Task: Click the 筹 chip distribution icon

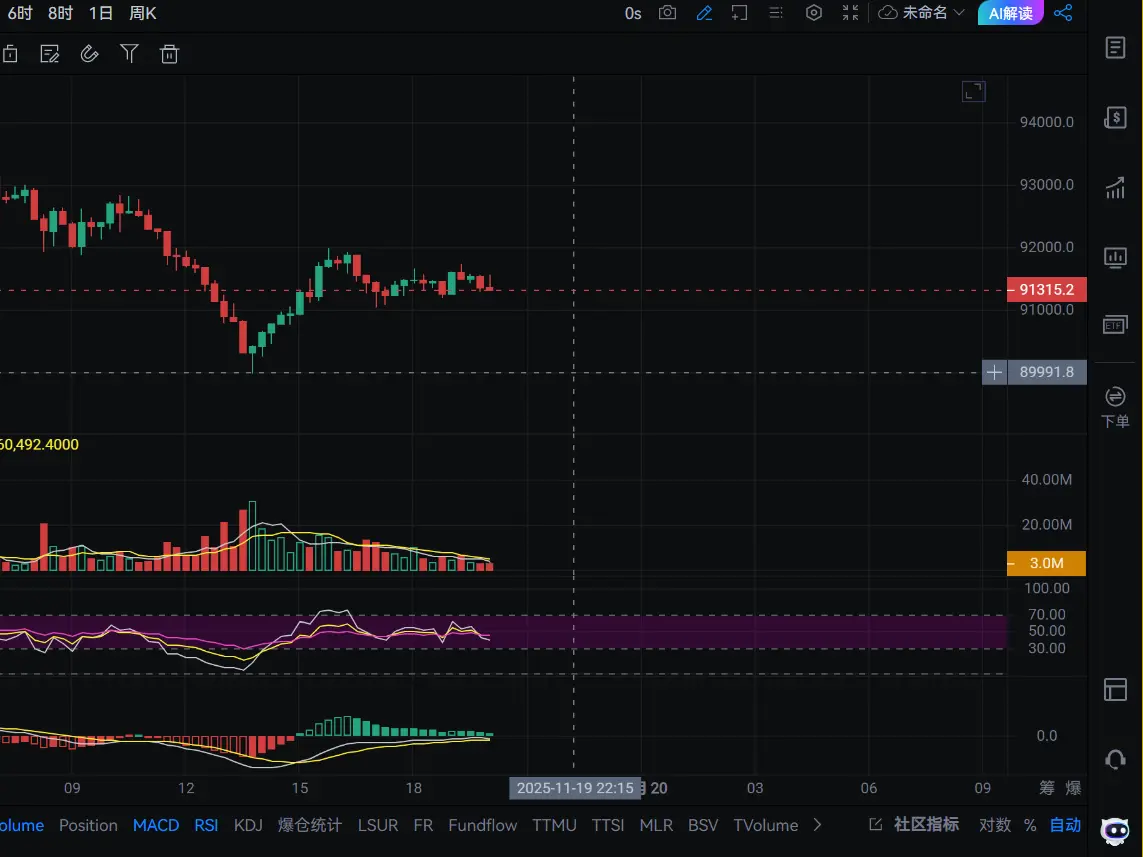Action: tap(1047, 788)
